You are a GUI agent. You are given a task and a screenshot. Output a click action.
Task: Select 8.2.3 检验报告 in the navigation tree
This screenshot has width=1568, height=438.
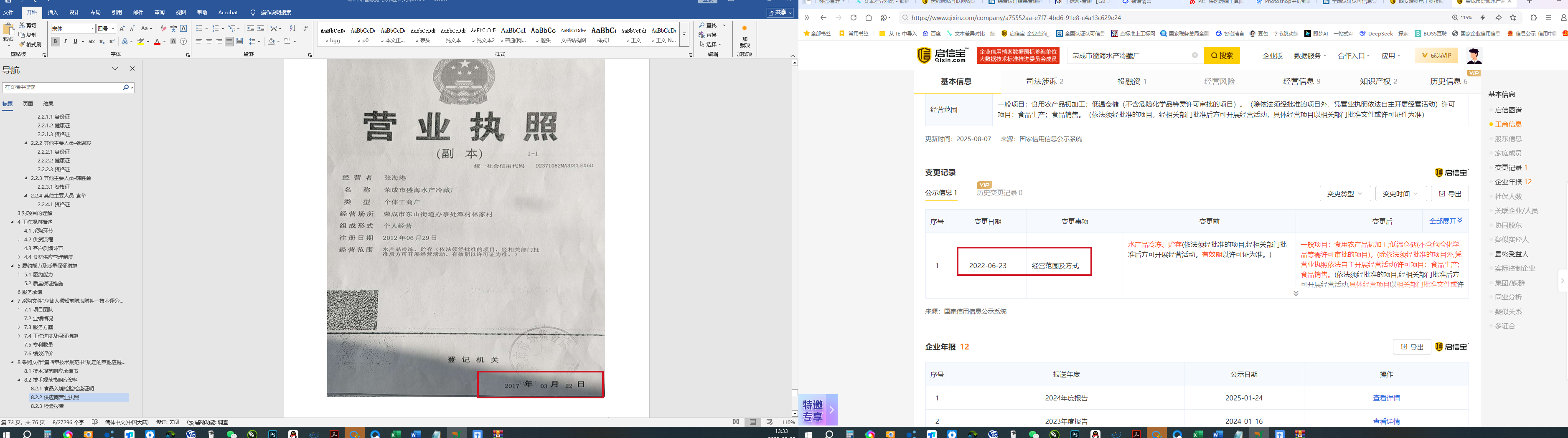click(48, 406)
